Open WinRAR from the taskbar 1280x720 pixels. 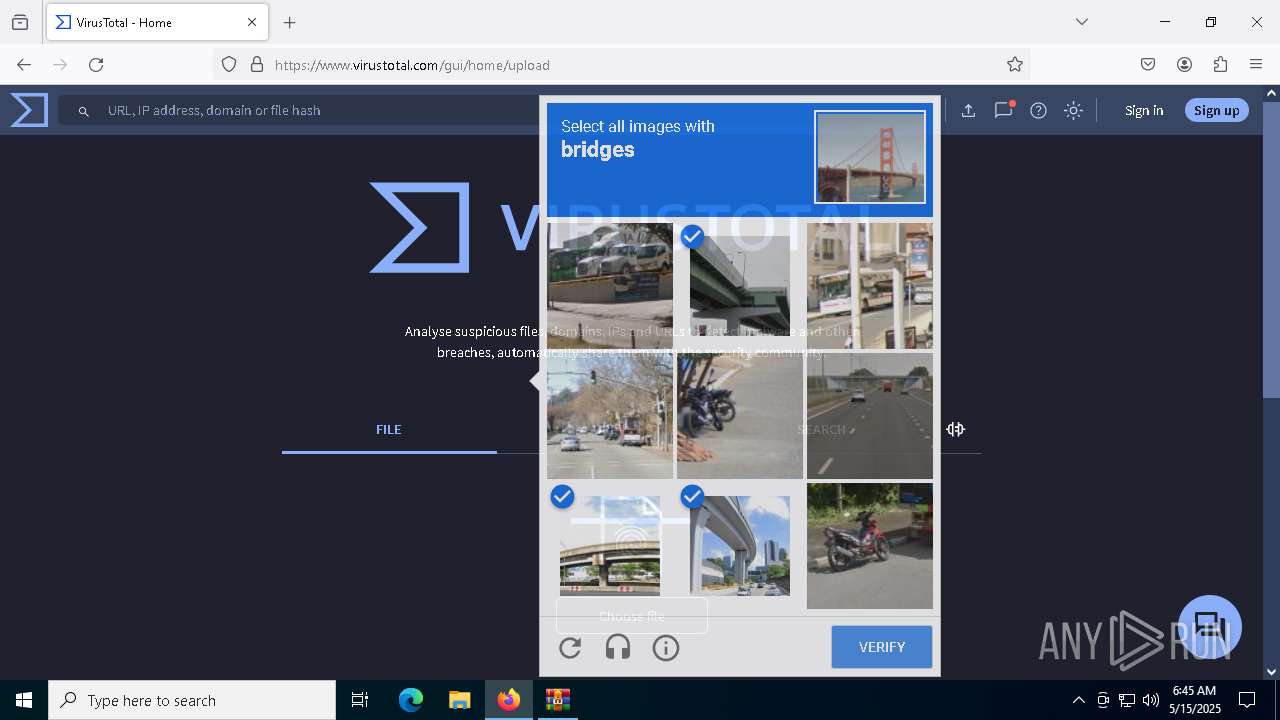coord(557,700)
